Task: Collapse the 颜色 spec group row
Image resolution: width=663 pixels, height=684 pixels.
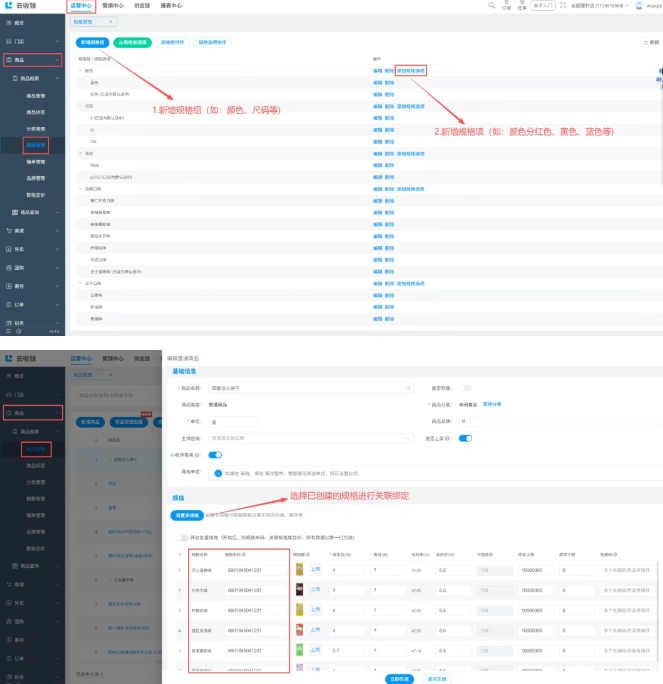Action: (x=80, y=71)
